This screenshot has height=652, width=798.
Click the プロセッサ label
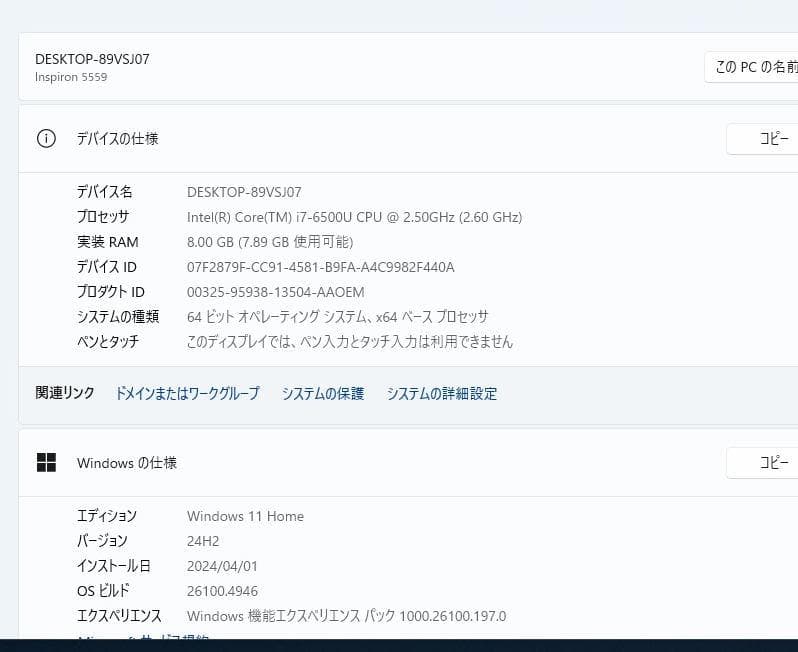pos(103,217)
